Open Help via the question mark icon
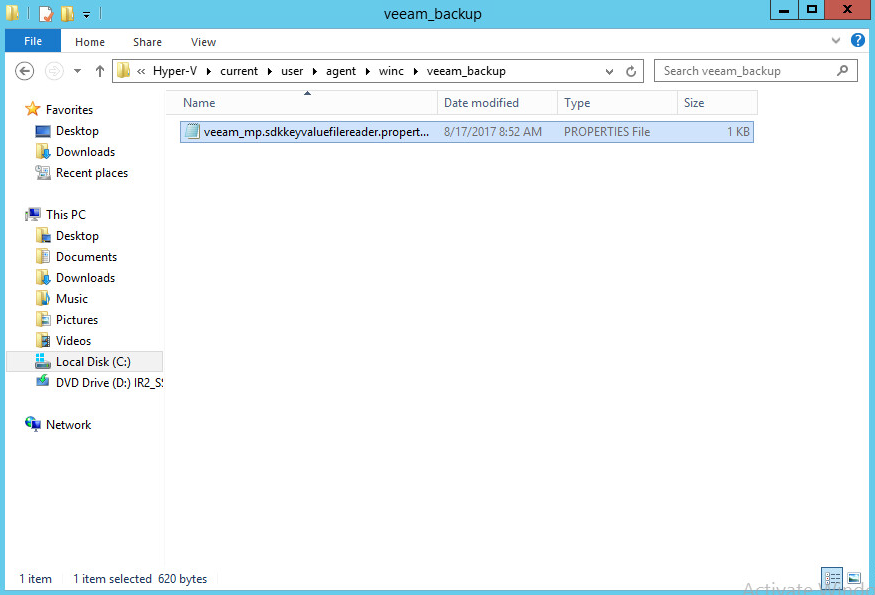Screen dimensions: 875x595 (857, 41)
